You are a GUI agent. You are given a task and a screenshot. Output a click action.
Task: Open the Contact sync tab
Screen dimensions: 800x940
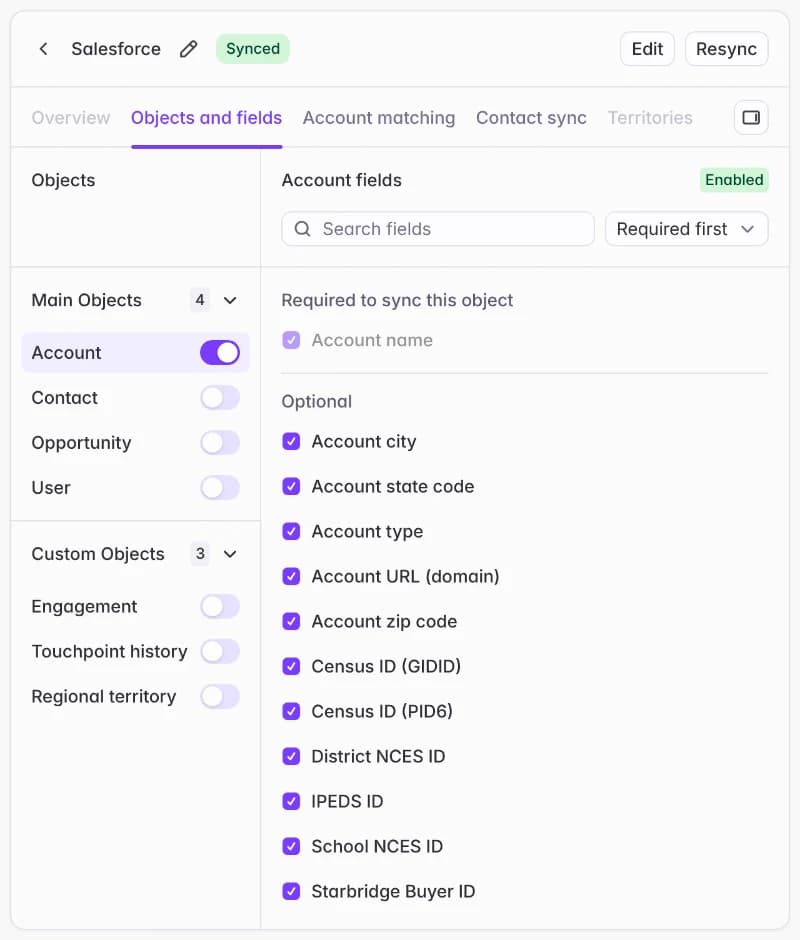[x=531, y=118]
